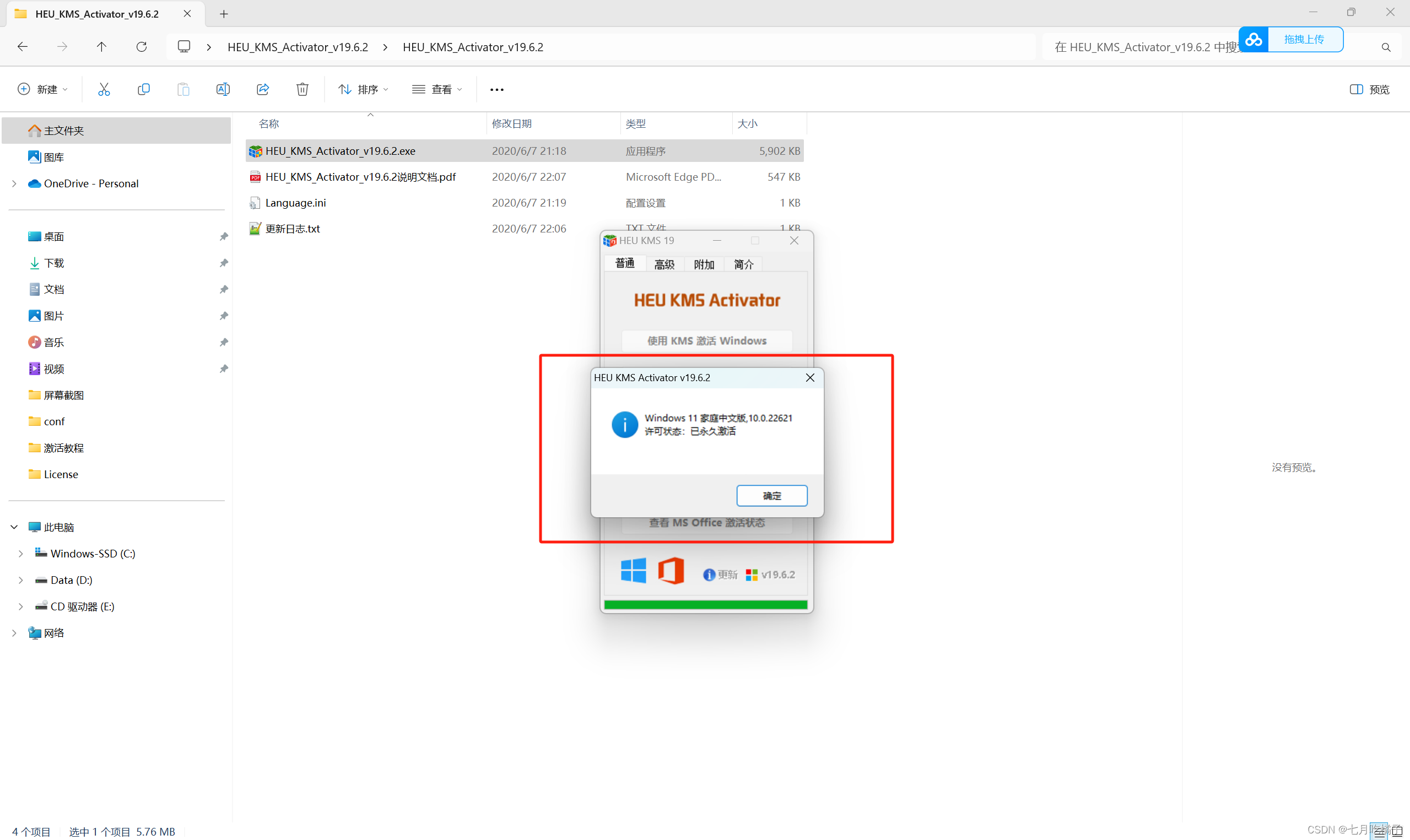Click the Copy icon in toolbar
The width and height of the screenshot is (1410, 840).
pos(143,89)
